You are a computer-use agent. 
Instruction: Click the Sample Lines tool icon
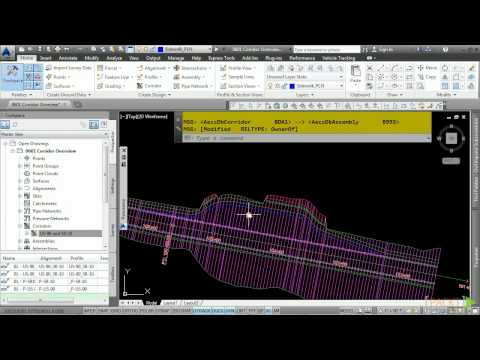coord(223,77)
